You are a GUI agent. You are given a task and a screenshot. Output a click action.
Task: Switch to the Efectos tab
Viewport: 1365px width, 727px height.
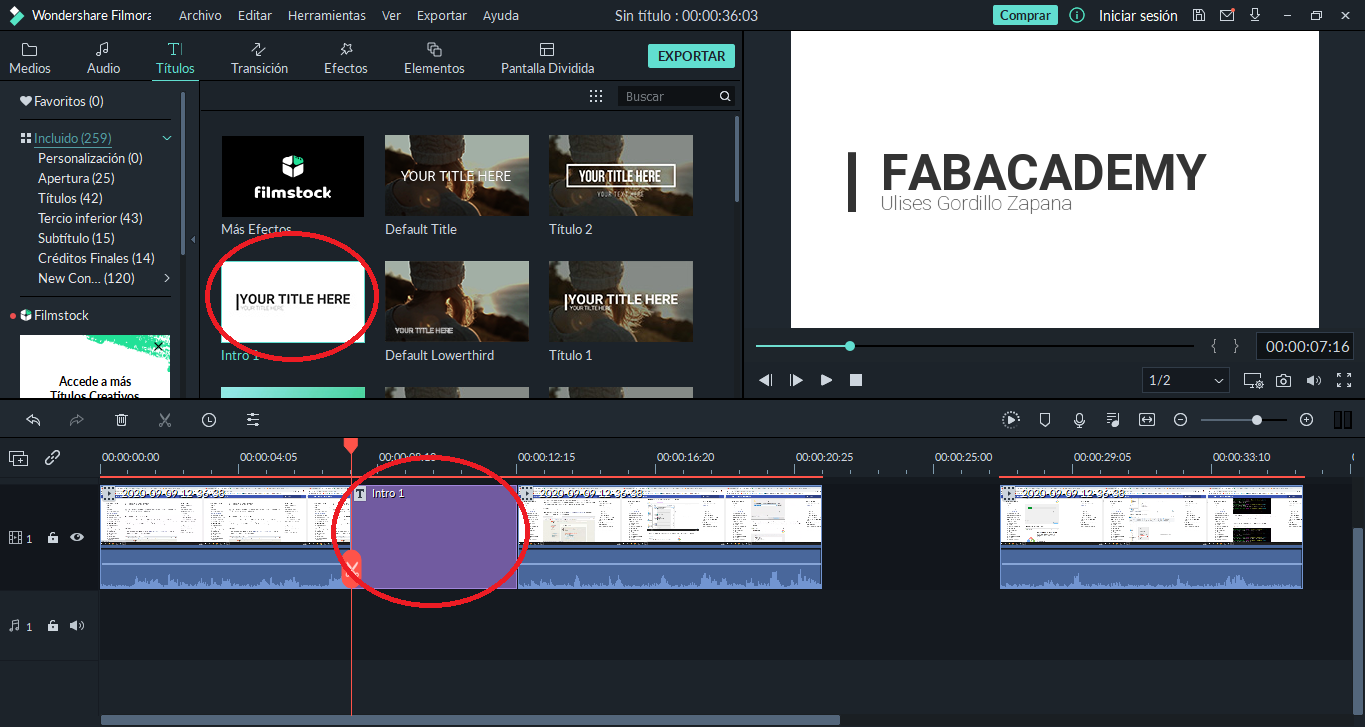(346, 59)
